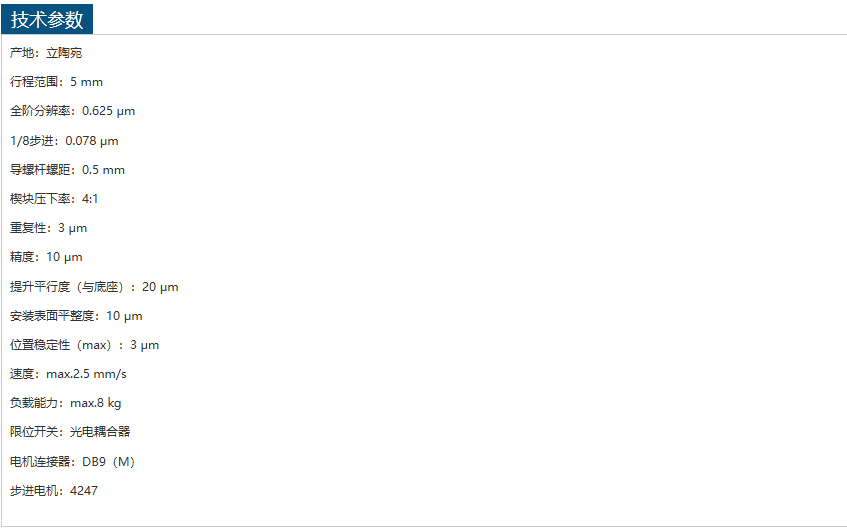Select the 位置稳定性（max）3 μm line
Screen dimensions: 847x532
(84, 345)
